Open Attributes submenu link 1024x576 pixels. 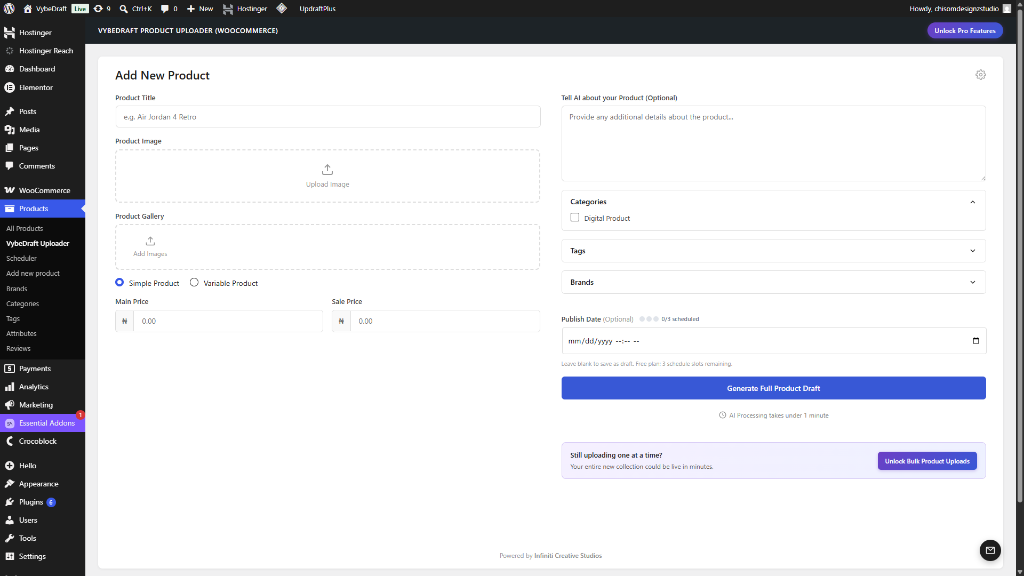click(22, 334)
